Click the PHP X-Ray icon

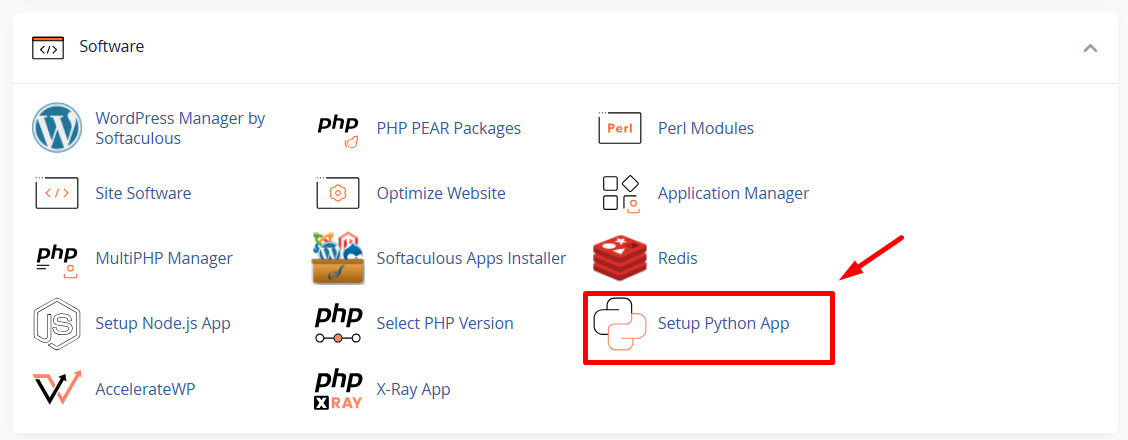point(338,389)
